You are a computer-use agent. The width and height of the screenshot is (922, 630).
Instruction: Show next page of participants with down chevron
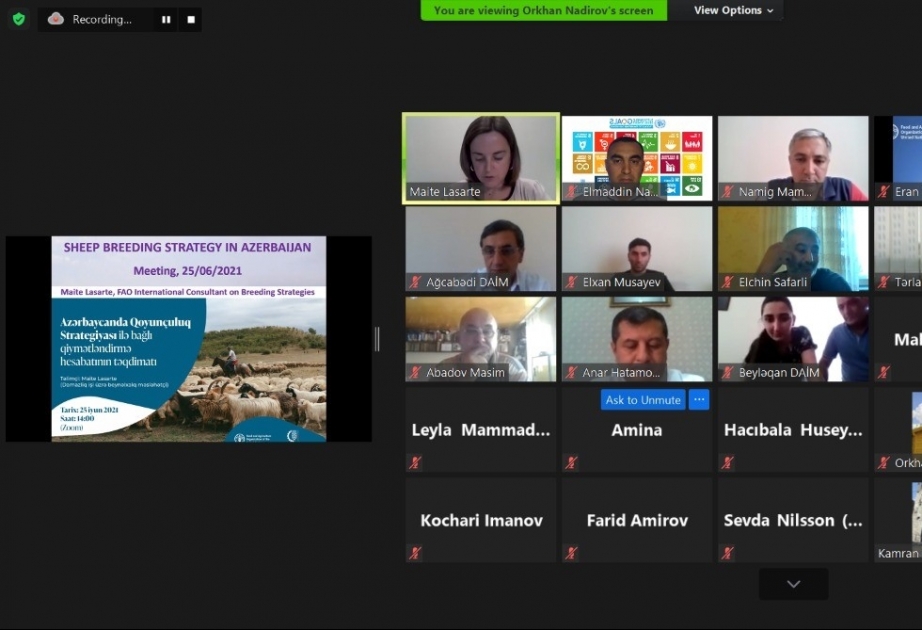click(793, 584)
